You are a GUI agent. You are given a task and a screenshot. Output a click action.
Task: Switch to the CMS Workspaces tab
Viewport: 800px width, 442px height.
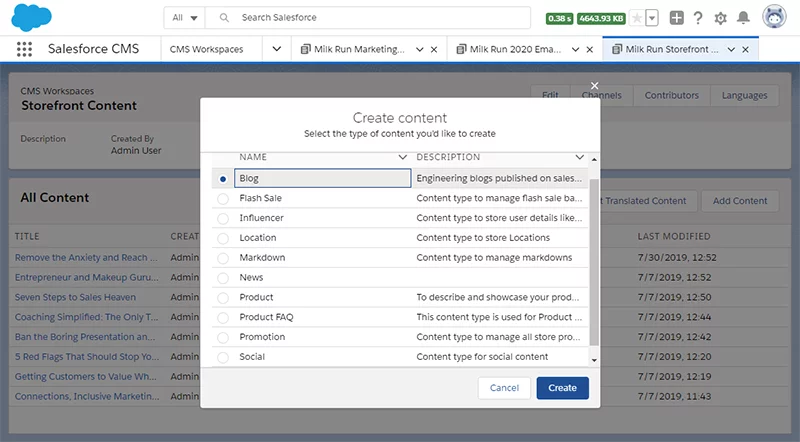point(206,50)
